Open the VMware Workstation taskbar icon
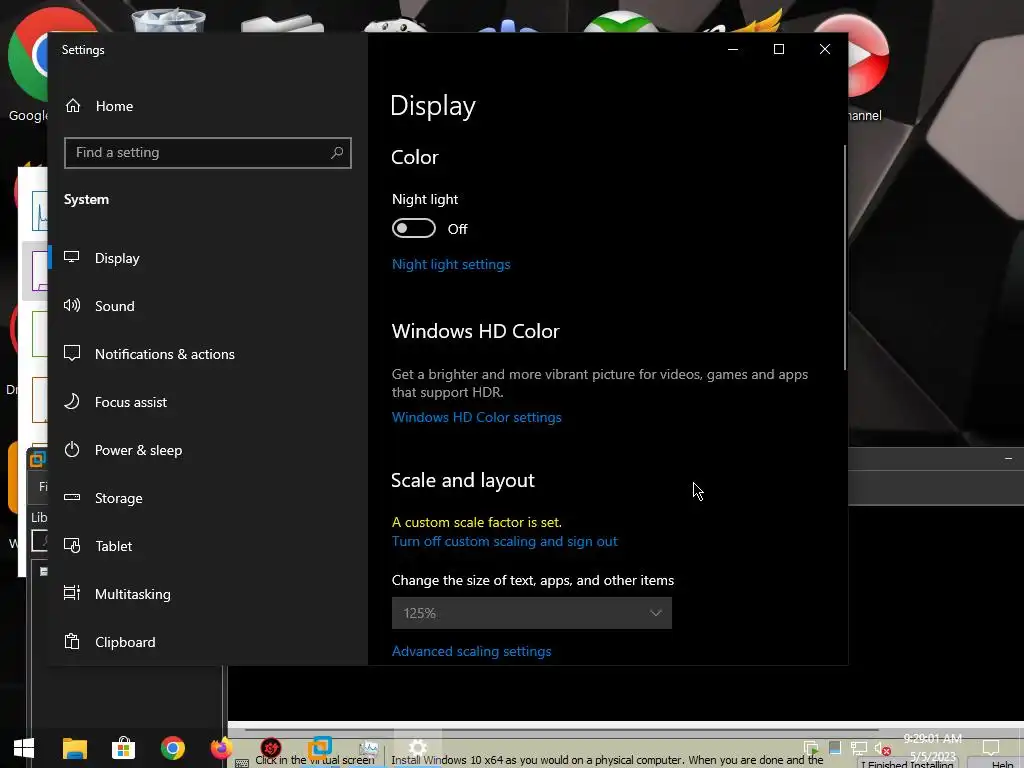The image size is (1024, 768). tap(320, 747)
